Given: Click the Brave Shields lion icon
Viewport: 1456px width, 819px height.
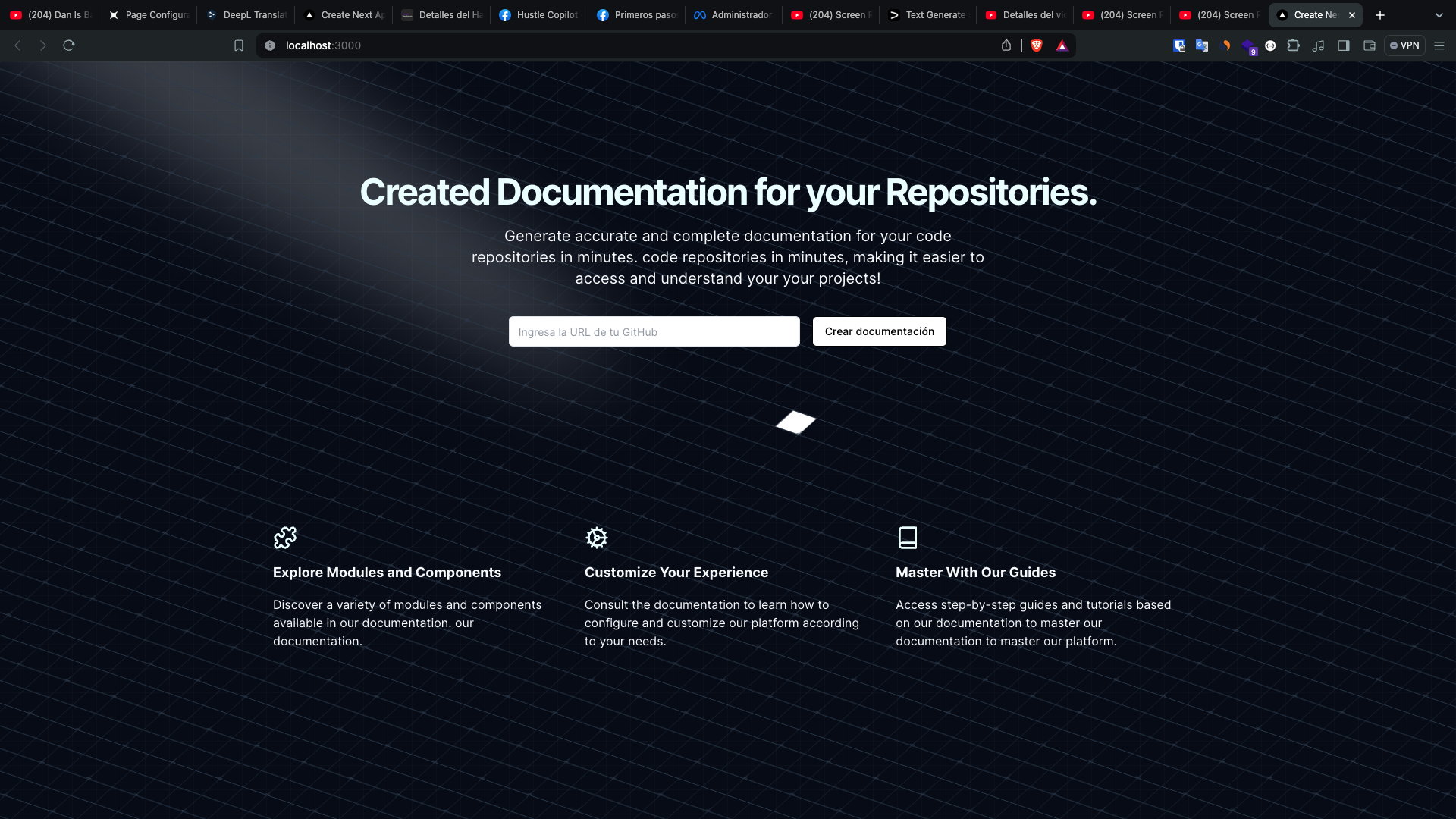Looking at the screenshot, I should 1037,45.
